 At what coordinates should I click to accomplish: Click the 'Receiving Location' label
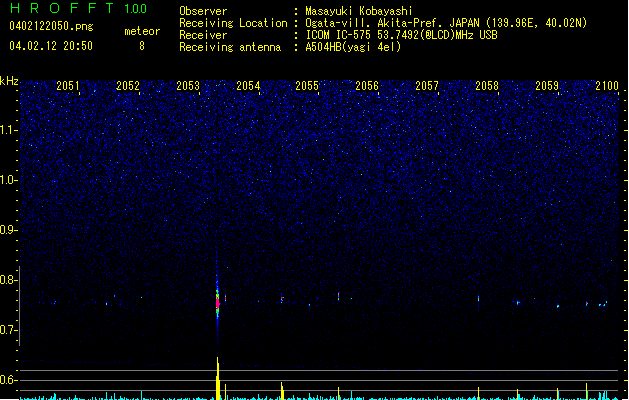[x=233, y=23]
